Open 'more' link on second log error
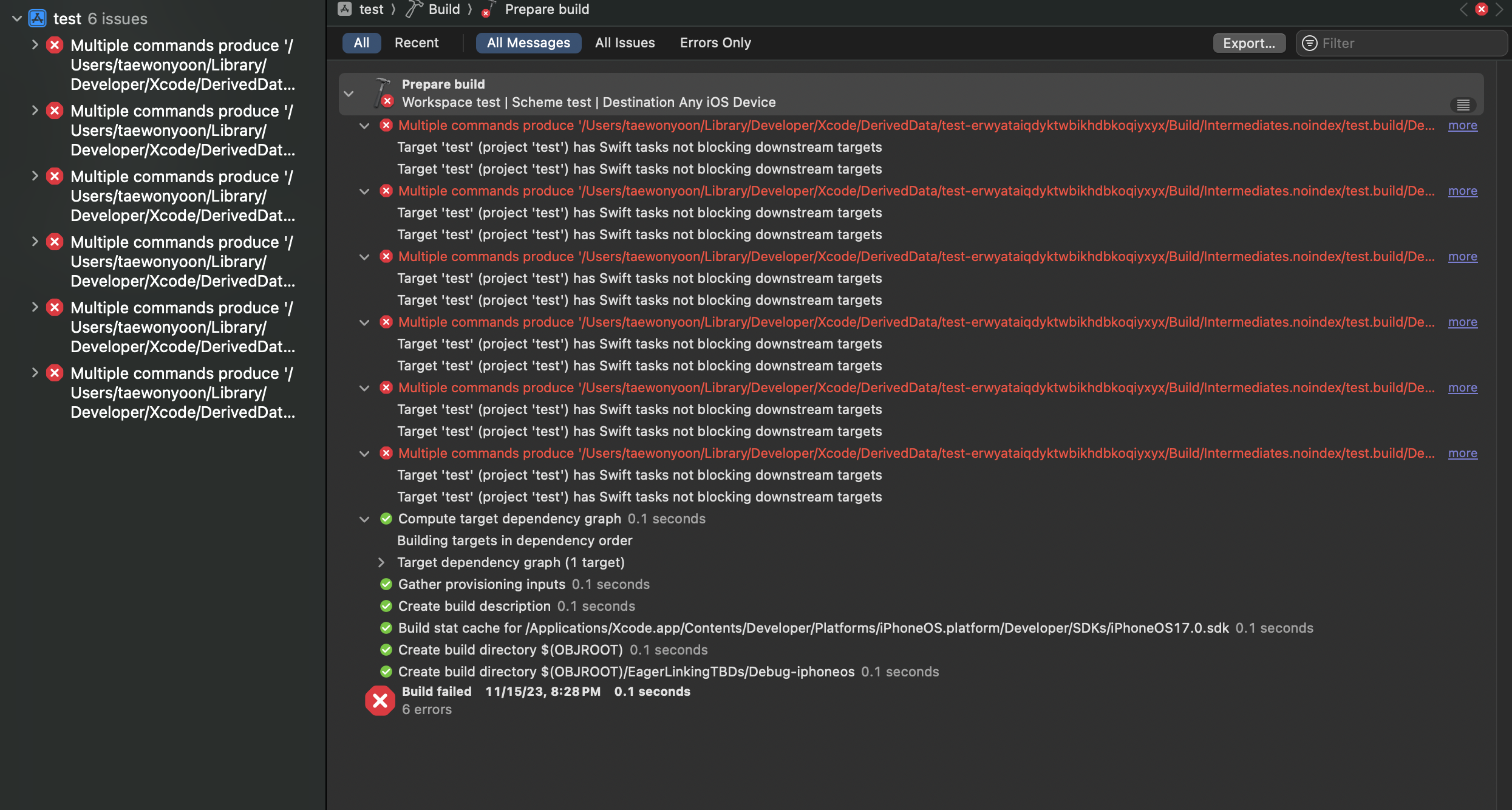This screenshot has width=1512, height=810. click(x=1462, y=191)
